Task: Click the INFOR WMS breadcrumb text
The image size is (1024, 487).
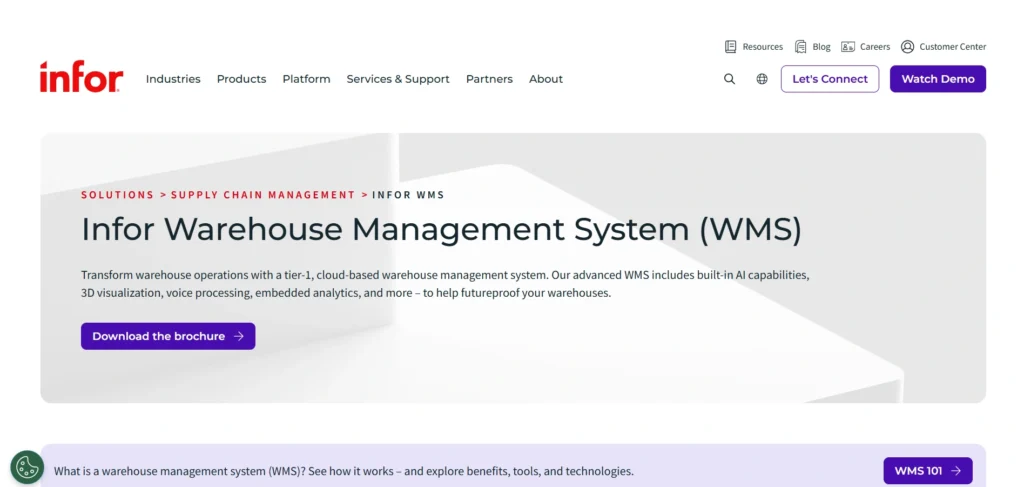Action: tap(408, 195)
